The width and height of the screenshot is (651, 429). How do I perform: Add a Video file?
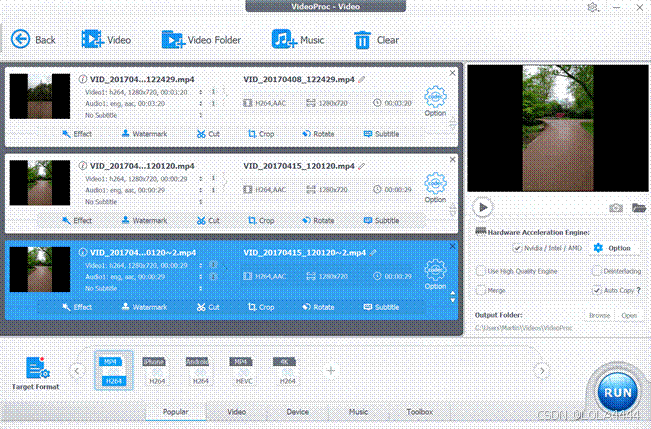[x=106, y=40]
